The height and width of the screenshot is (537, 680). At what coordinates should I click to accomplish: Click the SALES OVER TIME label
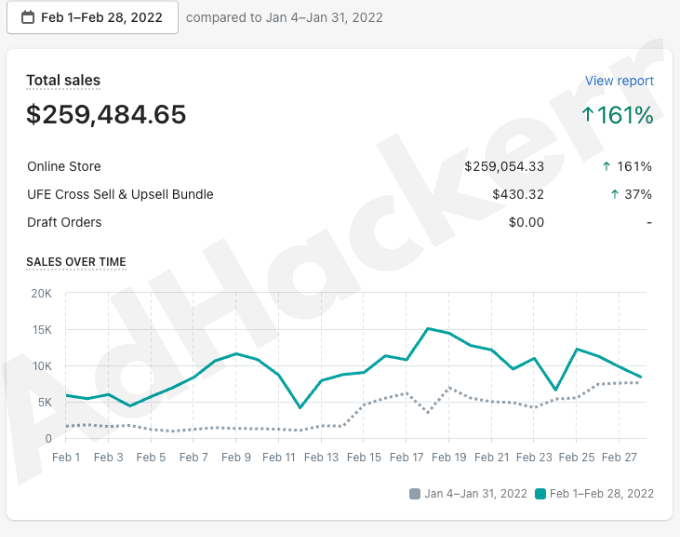click(x=76, y=262)
